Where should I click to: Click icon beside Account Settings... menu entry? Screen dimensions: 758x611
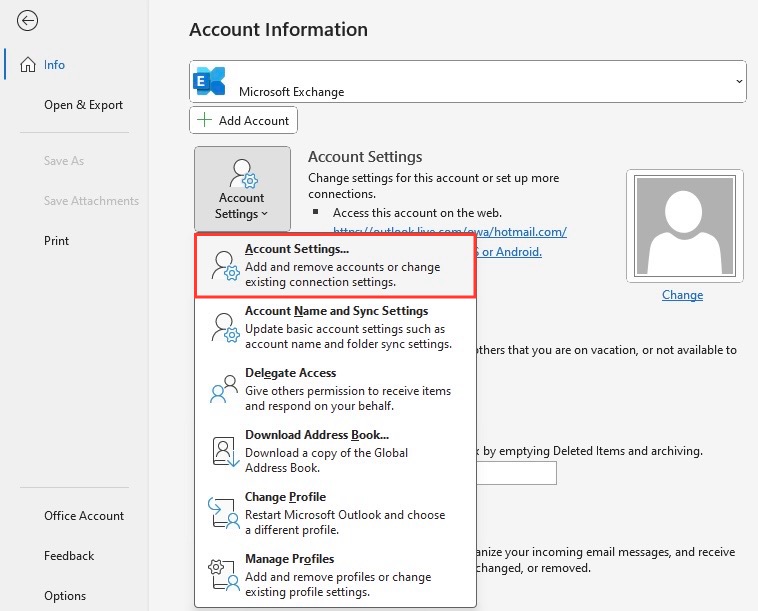(x=225, y=265)
